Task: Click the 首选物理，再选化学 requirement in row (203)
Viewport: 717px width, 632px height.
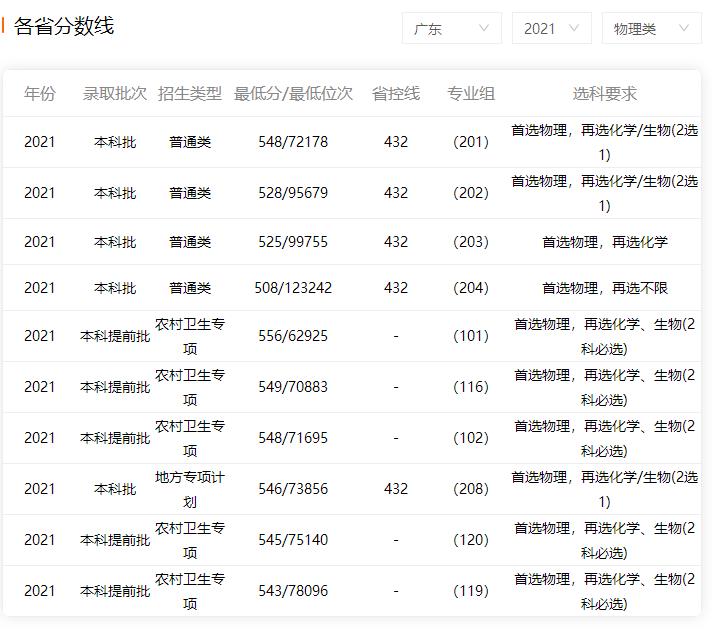Action: coord(605,242)
